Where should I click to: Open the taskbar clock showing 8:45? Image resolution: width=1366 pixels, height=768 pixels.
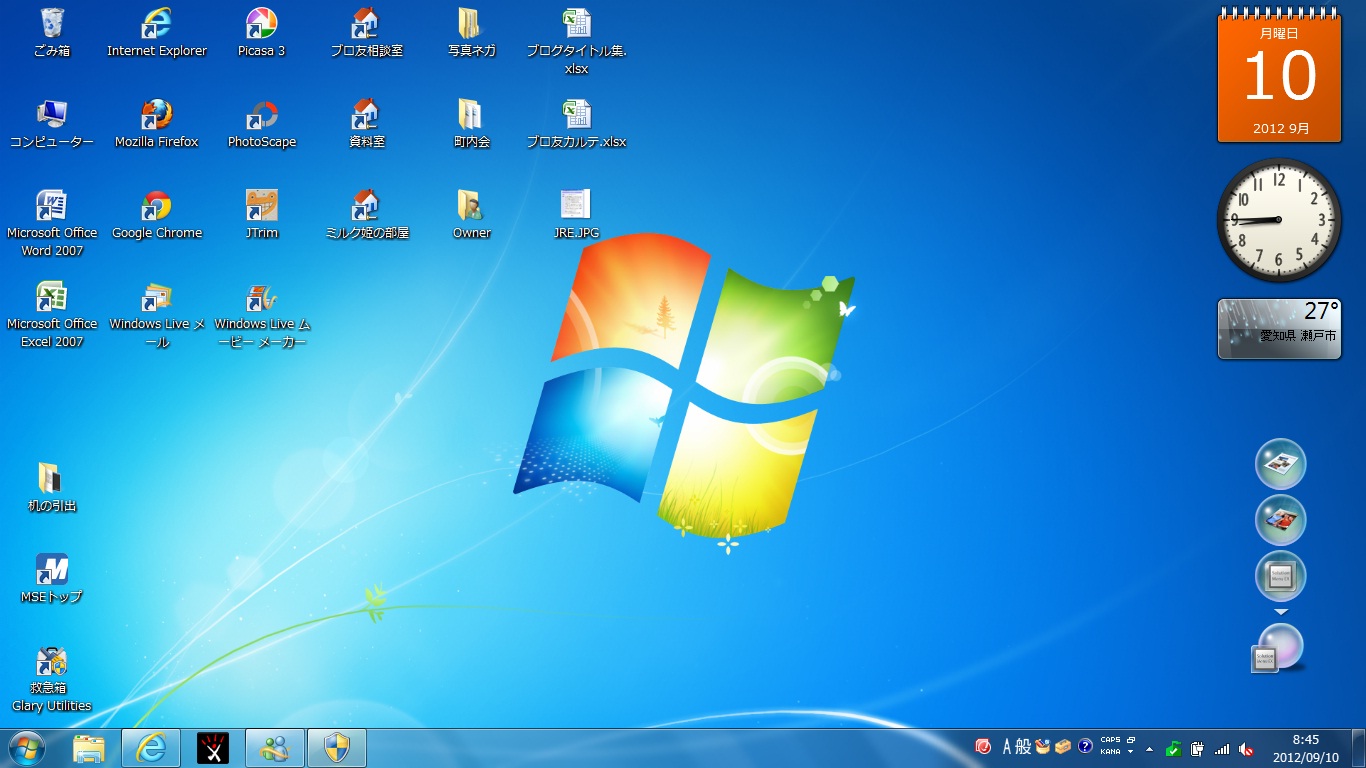coord(1306,748)
